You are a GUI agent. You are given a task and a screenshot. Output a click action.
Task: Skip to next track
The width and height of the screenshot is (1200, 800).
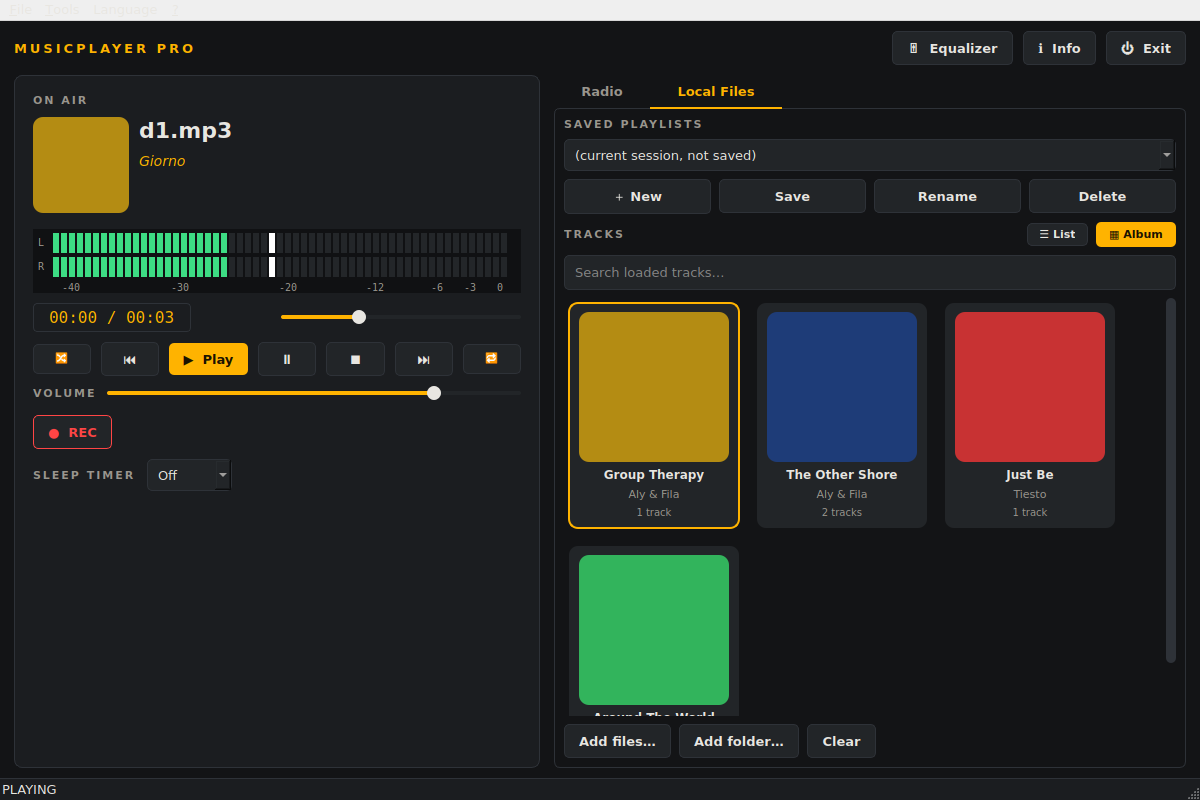pos(424,359)
